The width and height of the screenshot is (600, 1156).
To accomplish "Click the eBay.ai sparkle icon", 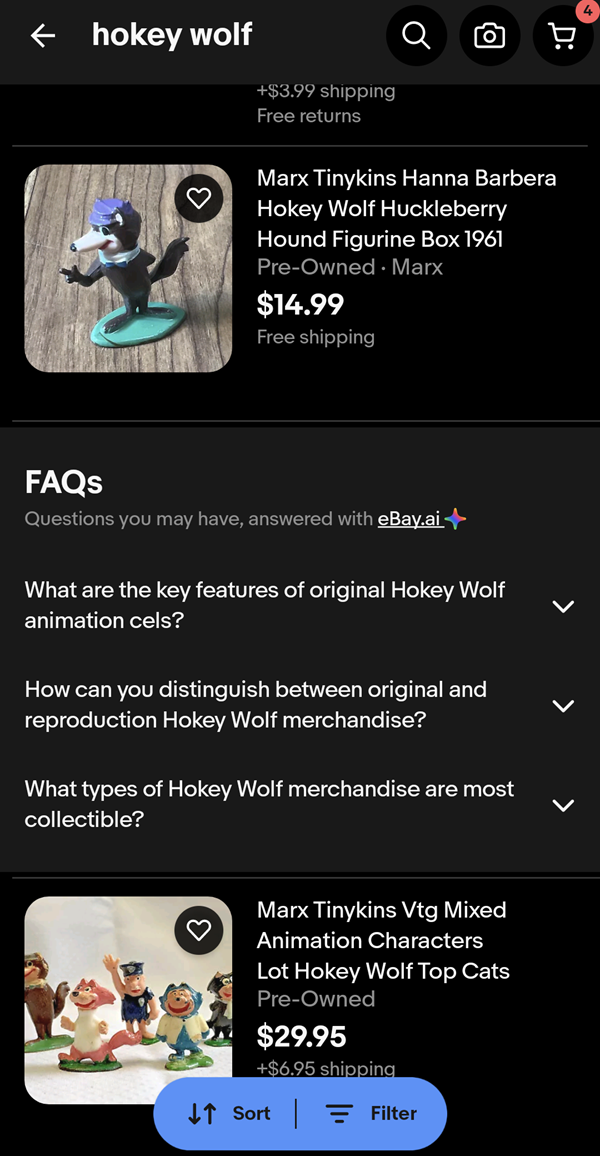I will (x=456, y=518).
